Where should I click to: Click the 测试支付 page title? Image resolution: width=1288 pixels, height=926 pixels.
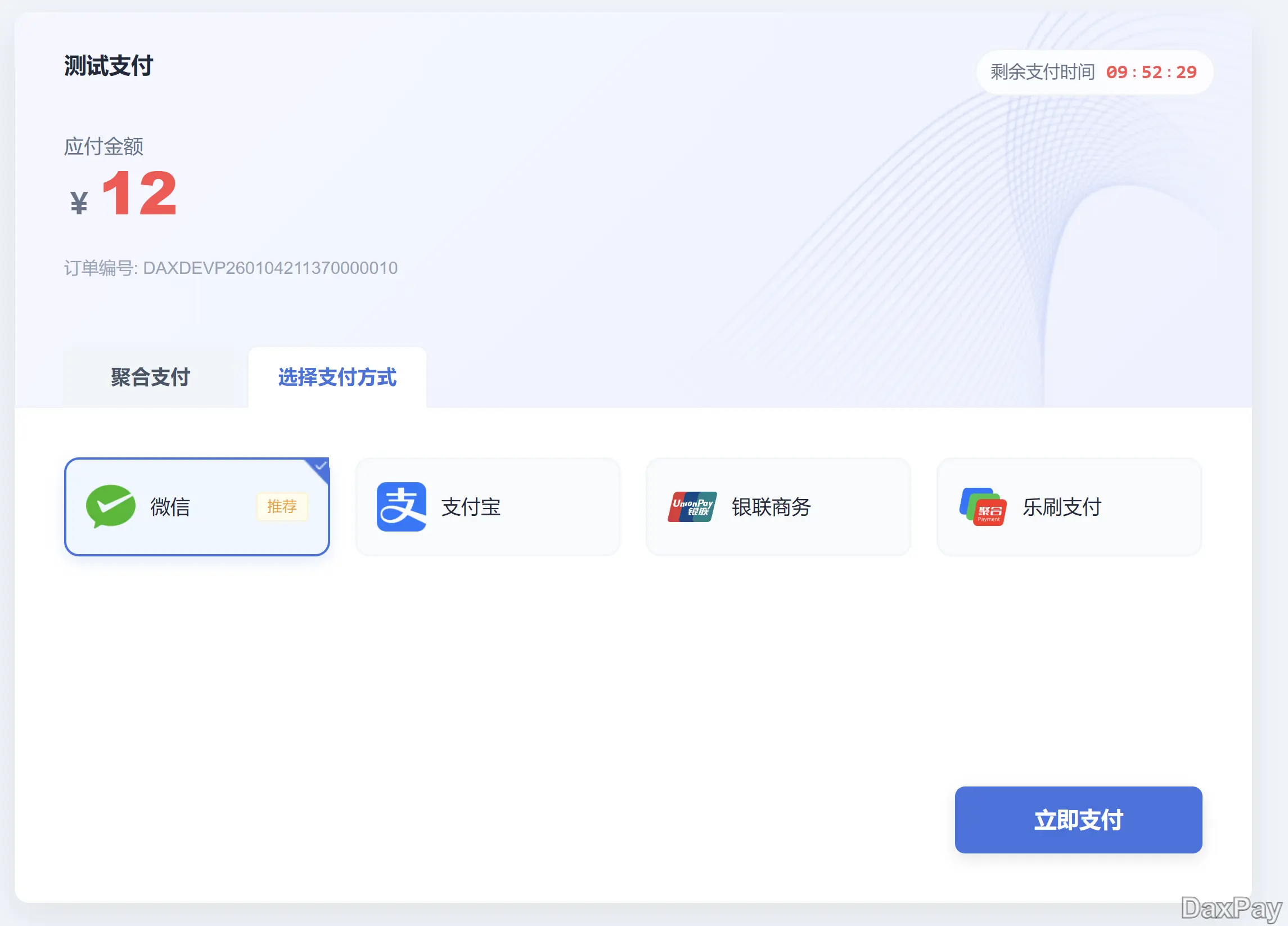coord(108,66)
